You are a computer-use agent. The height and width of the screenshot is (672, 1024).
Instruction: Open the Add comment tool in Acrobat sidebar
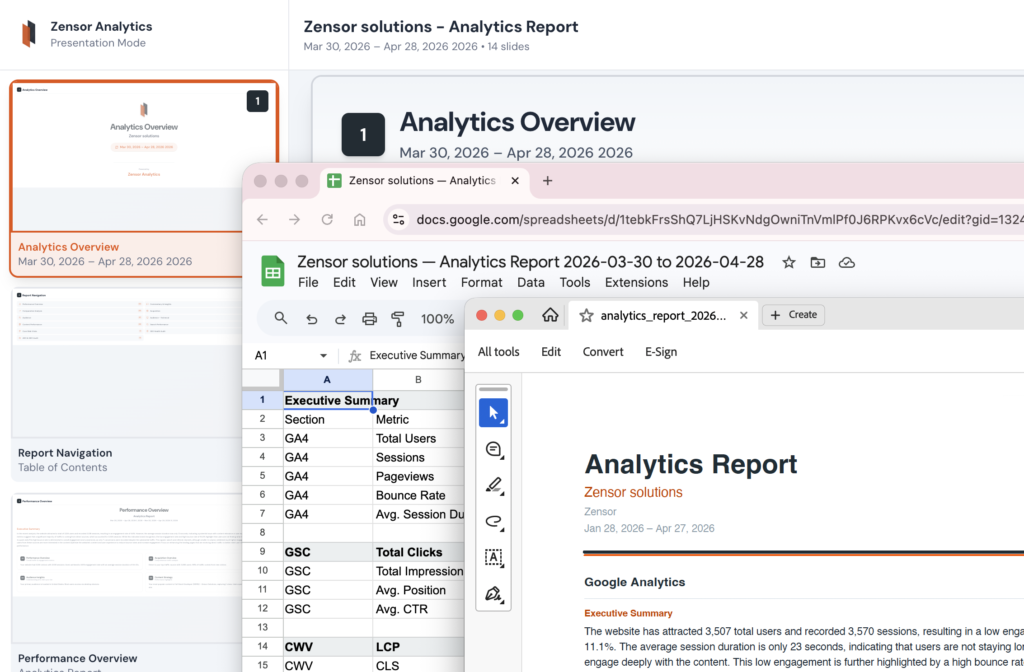tap(493, 449)
